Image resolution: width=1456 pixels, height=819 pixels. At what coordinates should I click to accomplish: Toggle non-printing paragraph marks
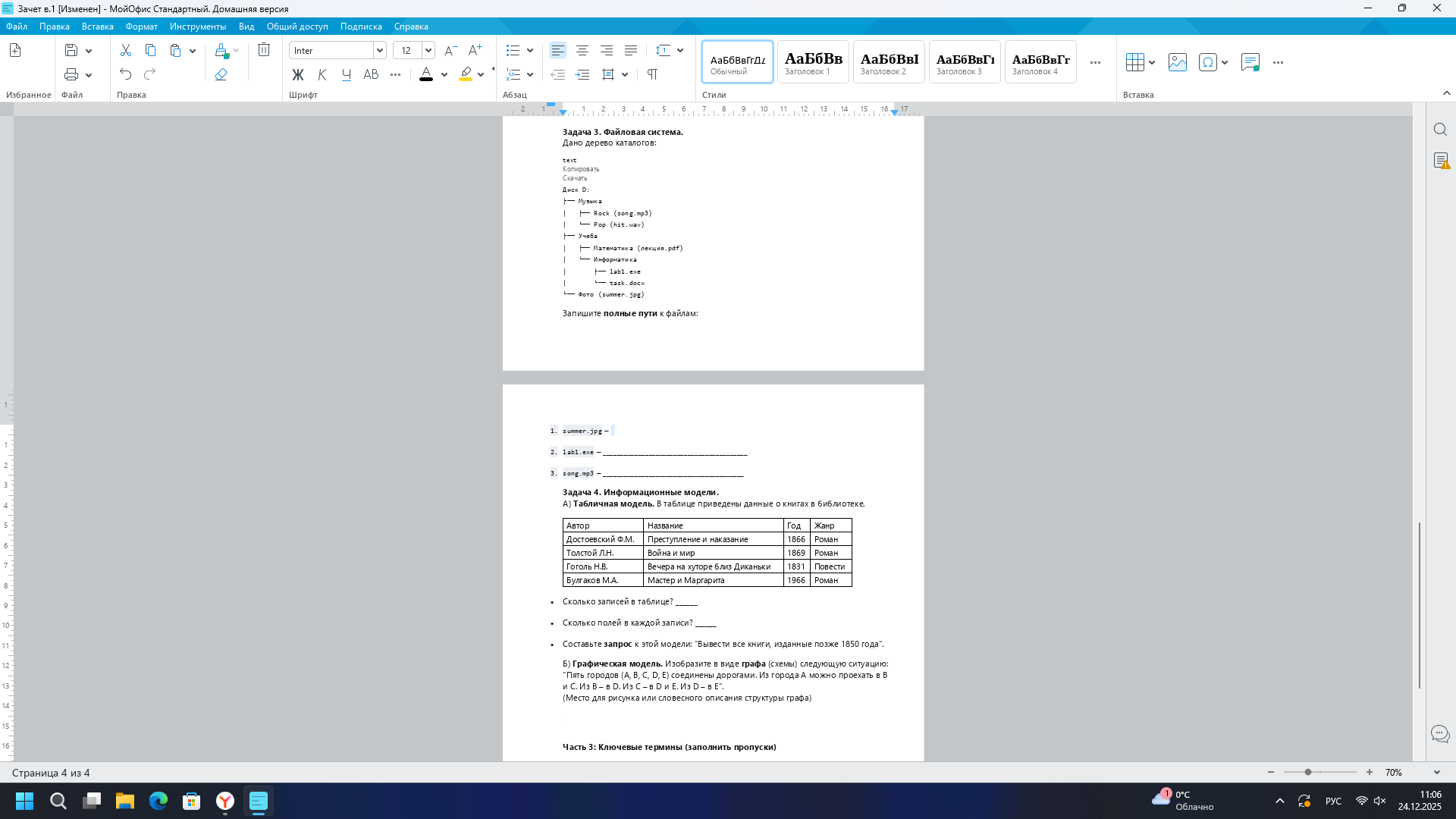652,74
